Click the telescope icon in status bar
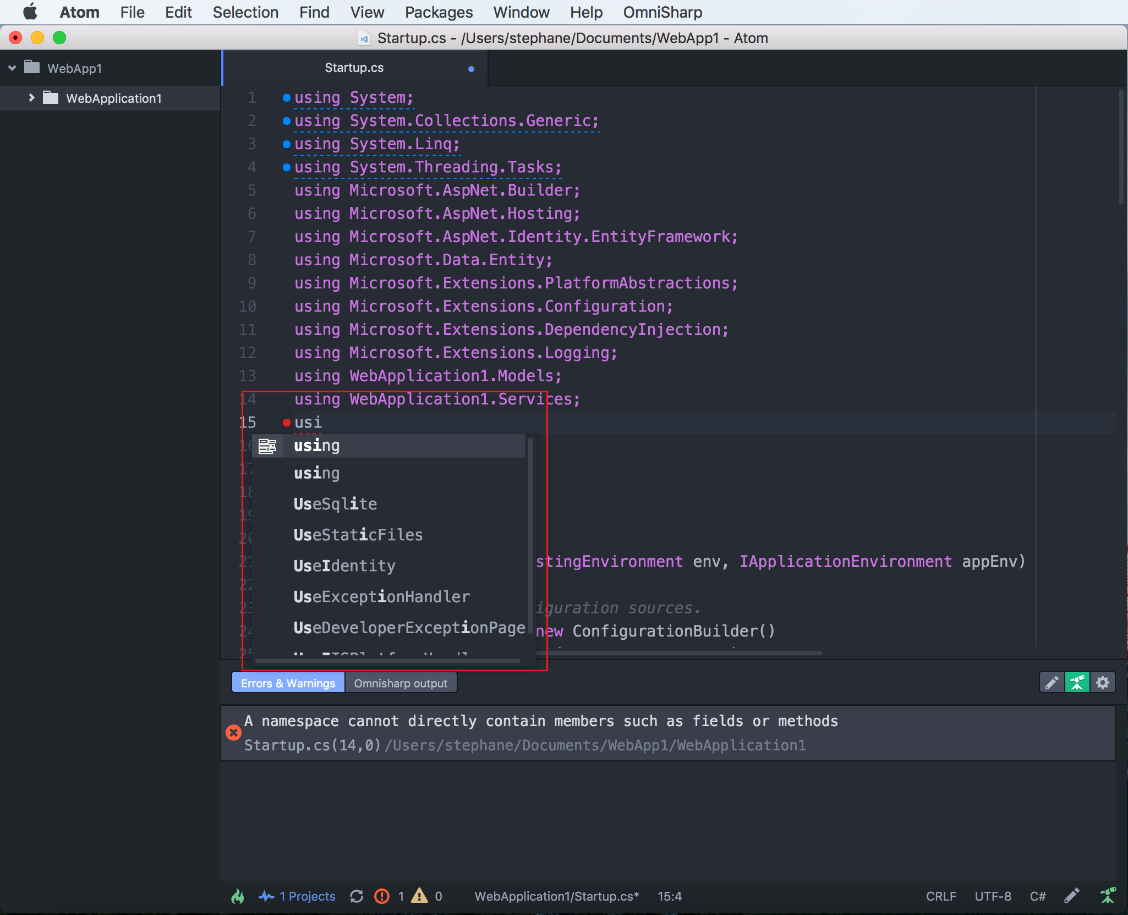Viewport: 1128px width, 915px height. point(1108,896)
